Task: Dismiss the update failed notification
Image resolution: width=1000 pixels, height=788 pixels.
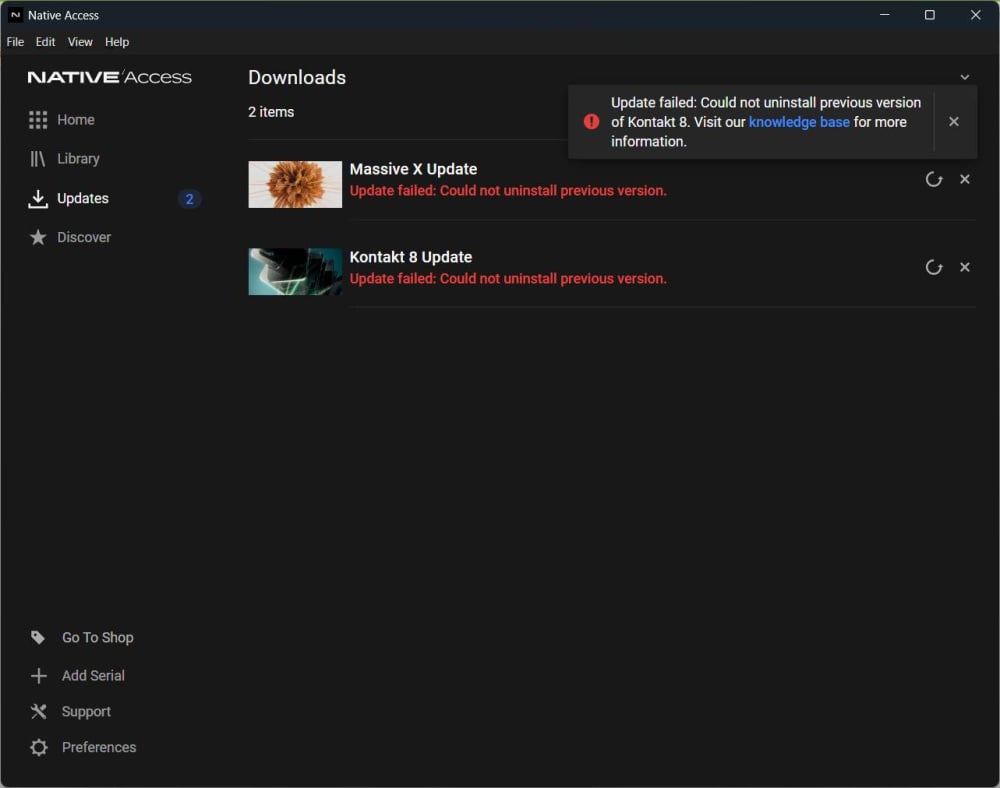Action: [x=953, y=121]
